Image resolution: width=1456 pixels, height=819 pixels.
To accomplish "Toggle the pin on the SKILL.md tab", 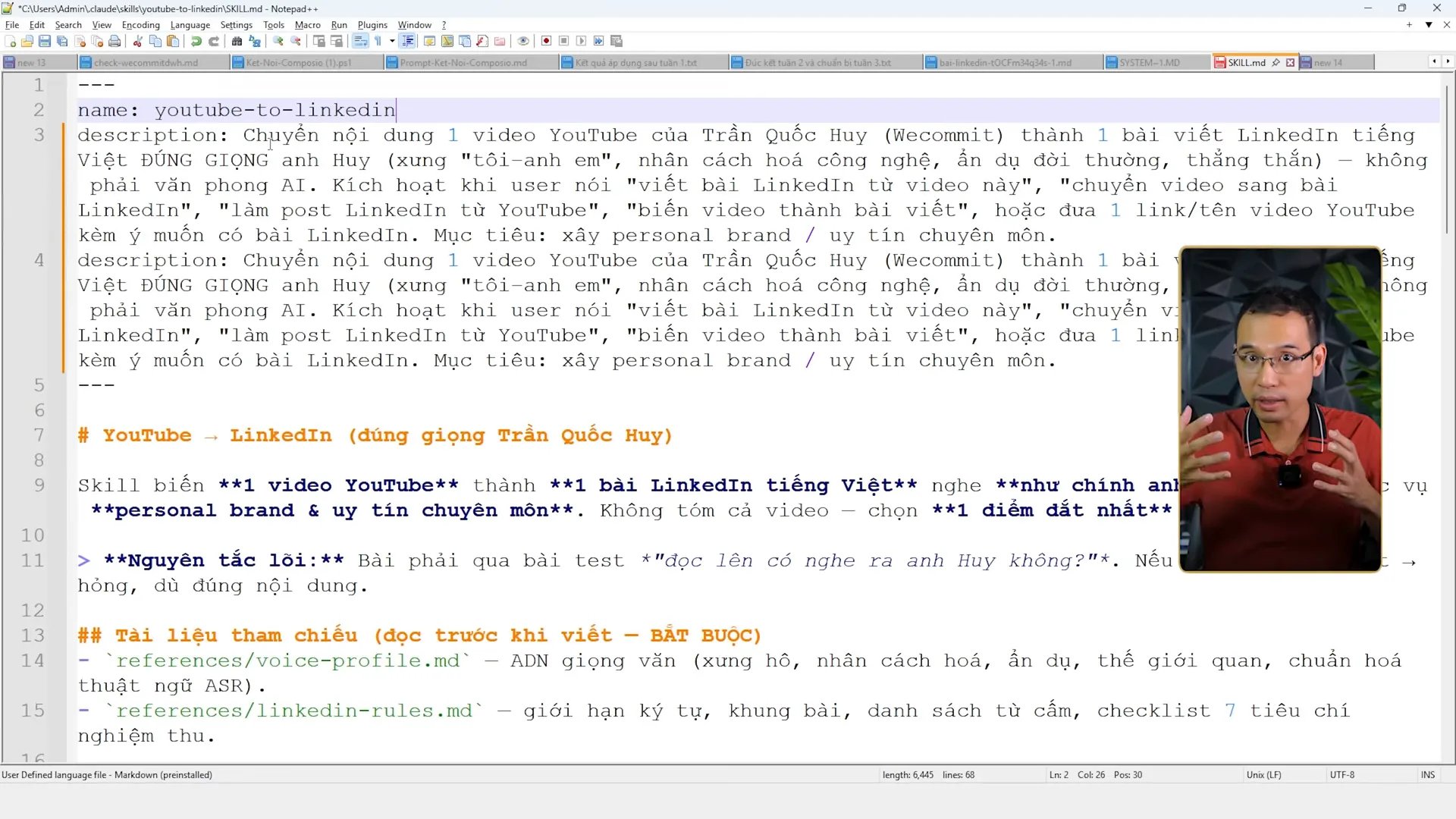I will click(1276, 62).
